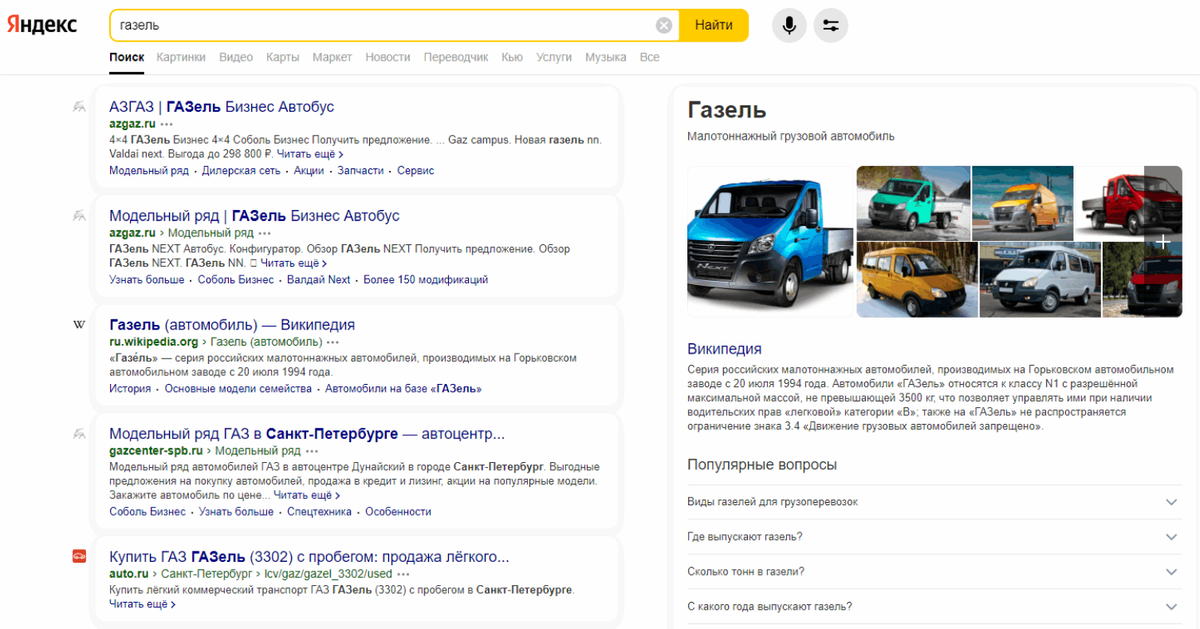
Task: Open search settings filter icon
Action: [x=830, y=25]
